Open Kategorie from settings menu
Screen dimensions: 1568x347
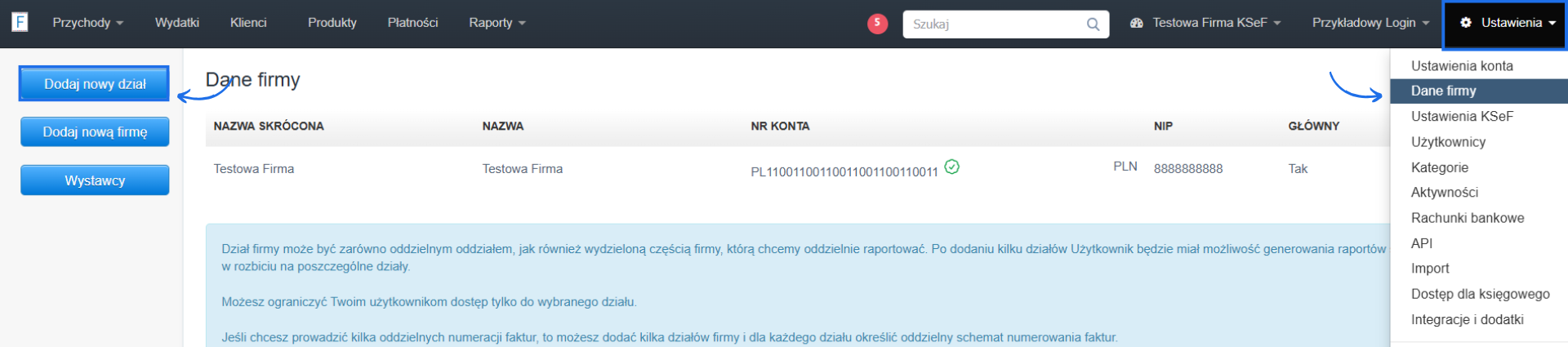[1479, 167]
